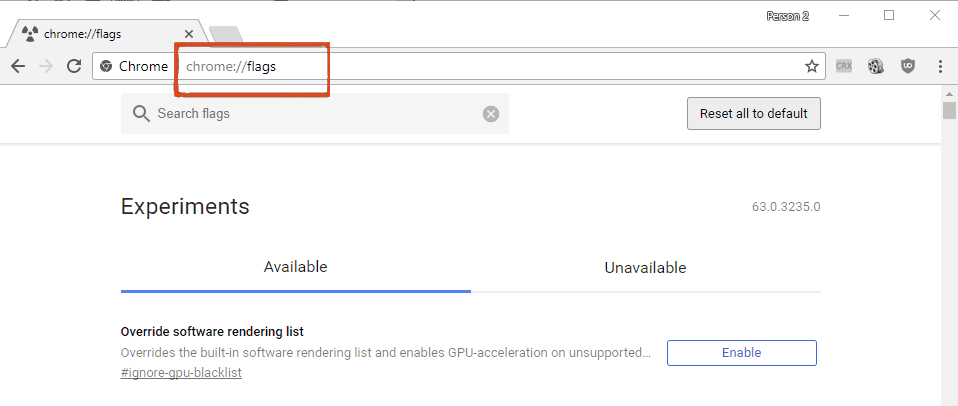The height and width of the screenshot is (406, 958).
Task: Open the CRX extension icon
Action: (x=844, y=66)
